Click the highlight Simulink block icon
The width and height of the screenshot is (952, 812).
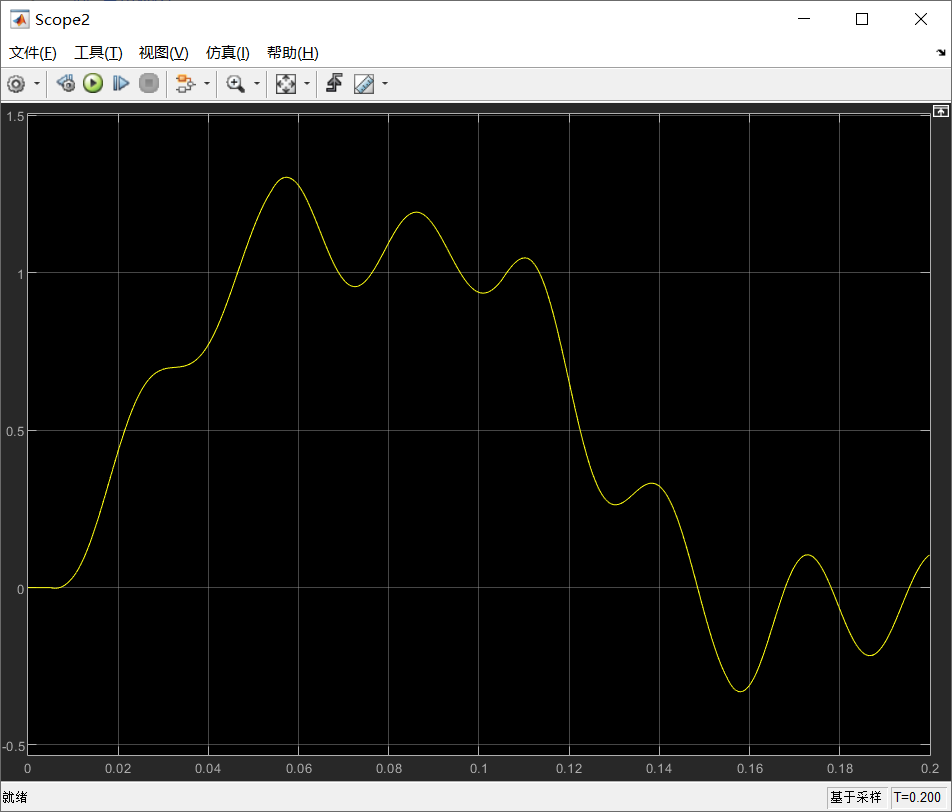[x=185, y=84]
